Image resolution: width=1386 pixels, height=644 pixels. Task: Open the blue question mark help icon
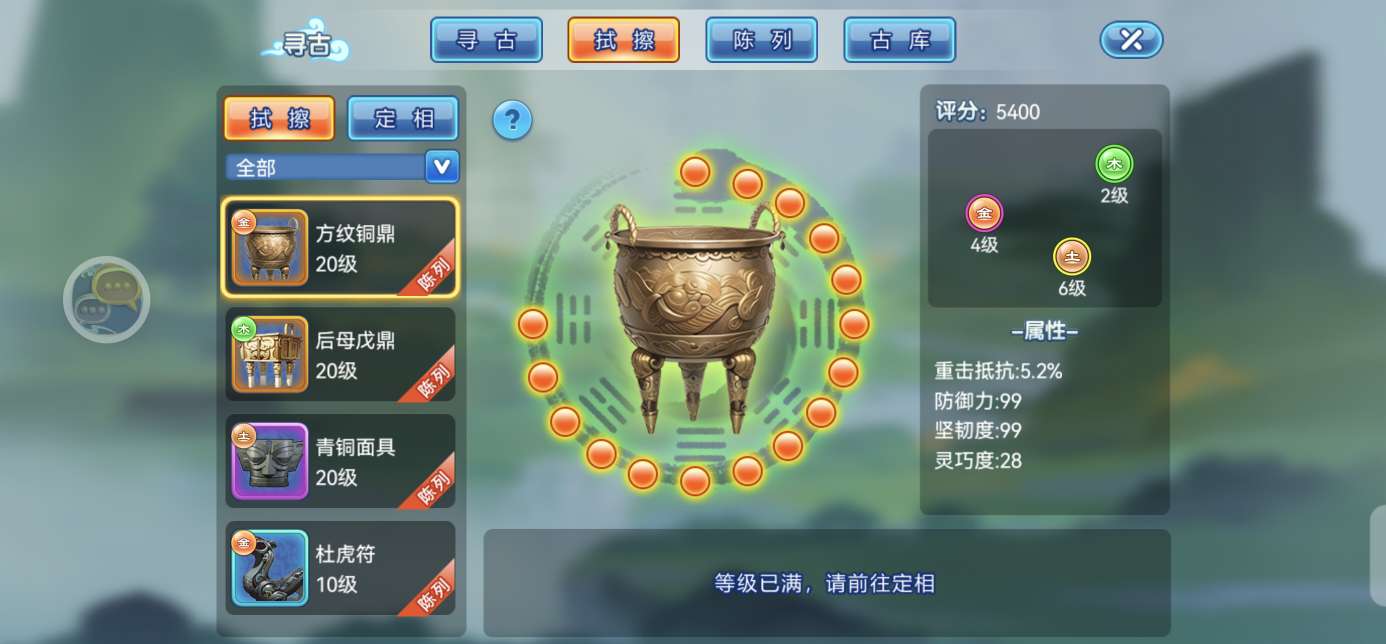click(512, 121)
